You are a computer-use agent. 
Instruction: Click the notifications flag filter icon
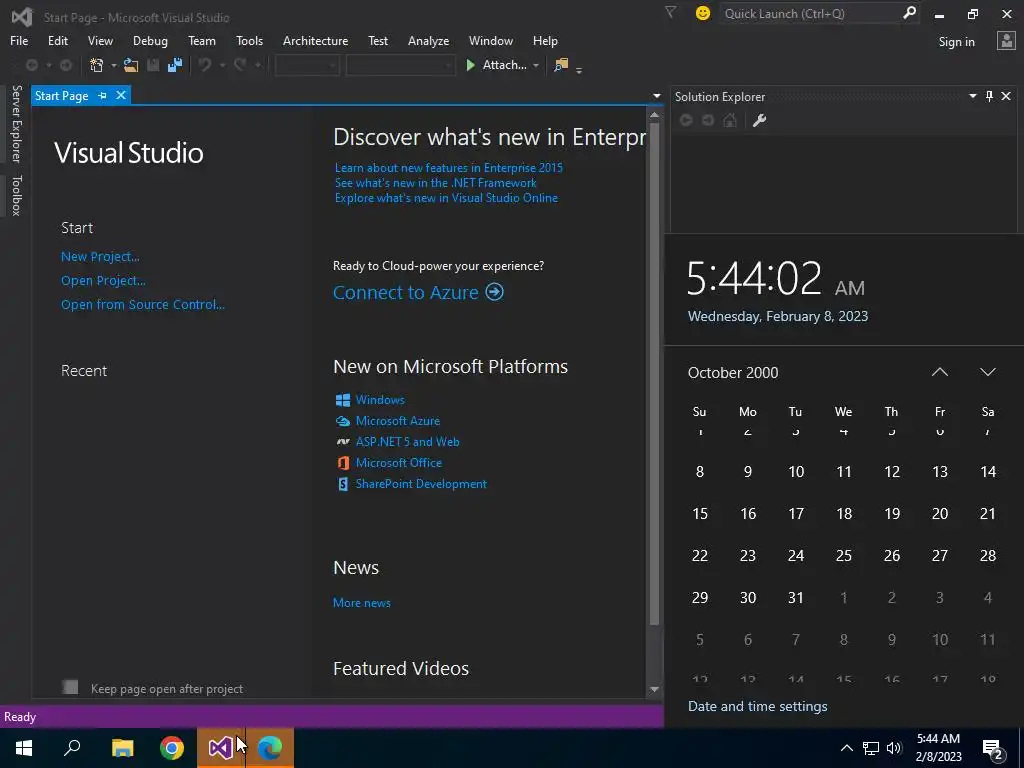pyautogui.click(x=671, y=12)
